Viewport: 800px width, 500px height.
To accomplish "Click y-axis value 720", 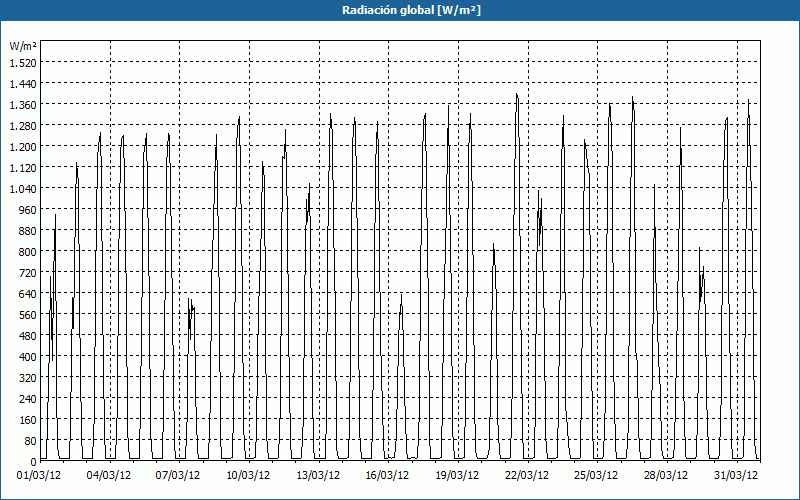I will pyautogui.click(x=28, y=273).
